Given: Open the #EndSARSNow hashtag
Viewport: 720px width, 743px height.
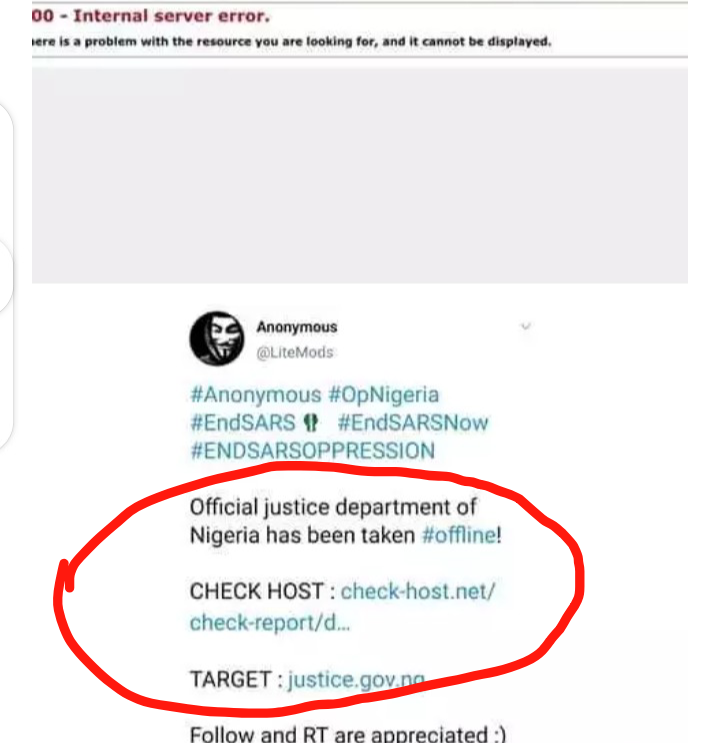Looking at the screenshot, I should tap(413, 423).
